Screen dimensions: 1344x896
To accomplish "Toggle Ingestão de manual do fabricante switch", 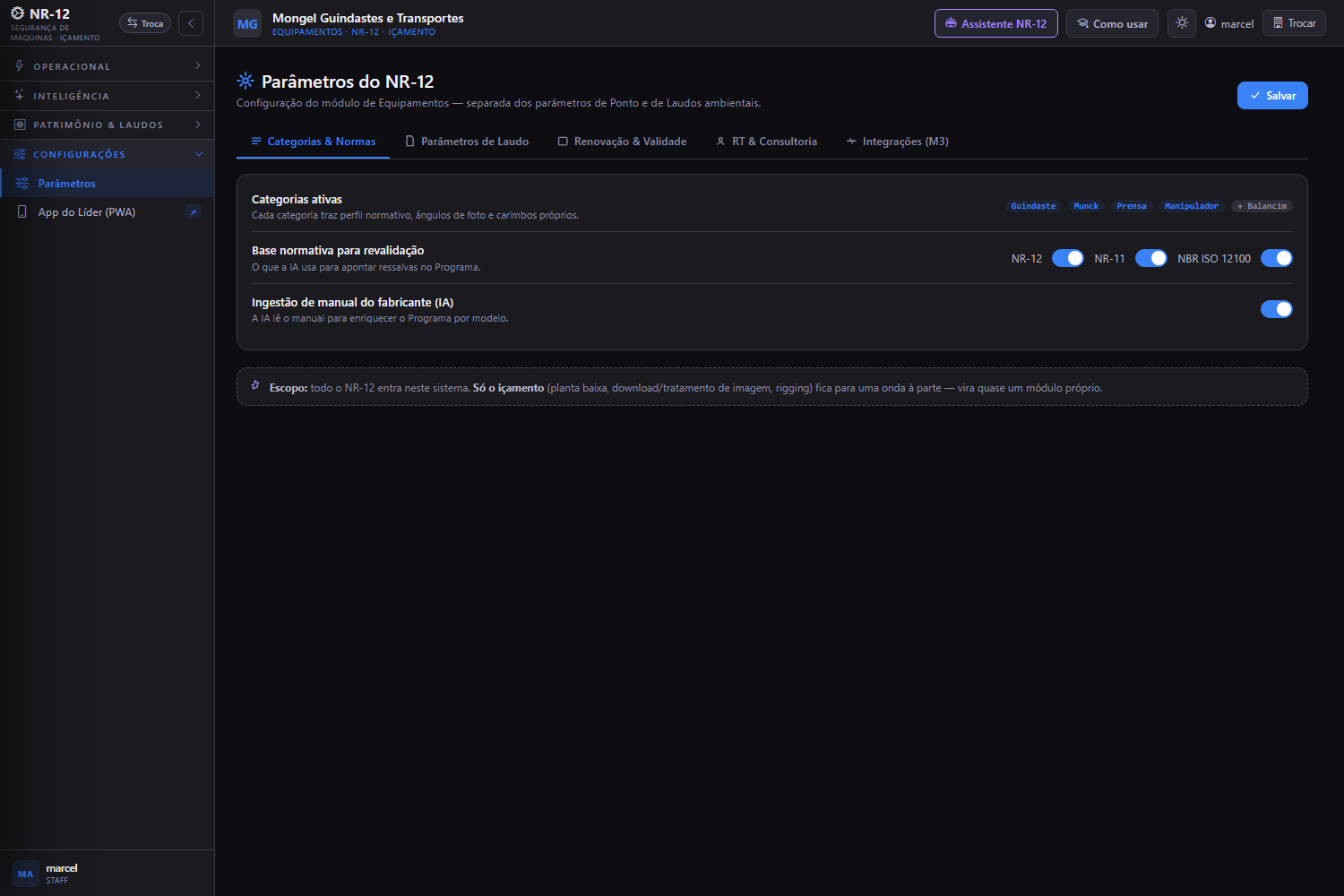I will pos(1277,309).
